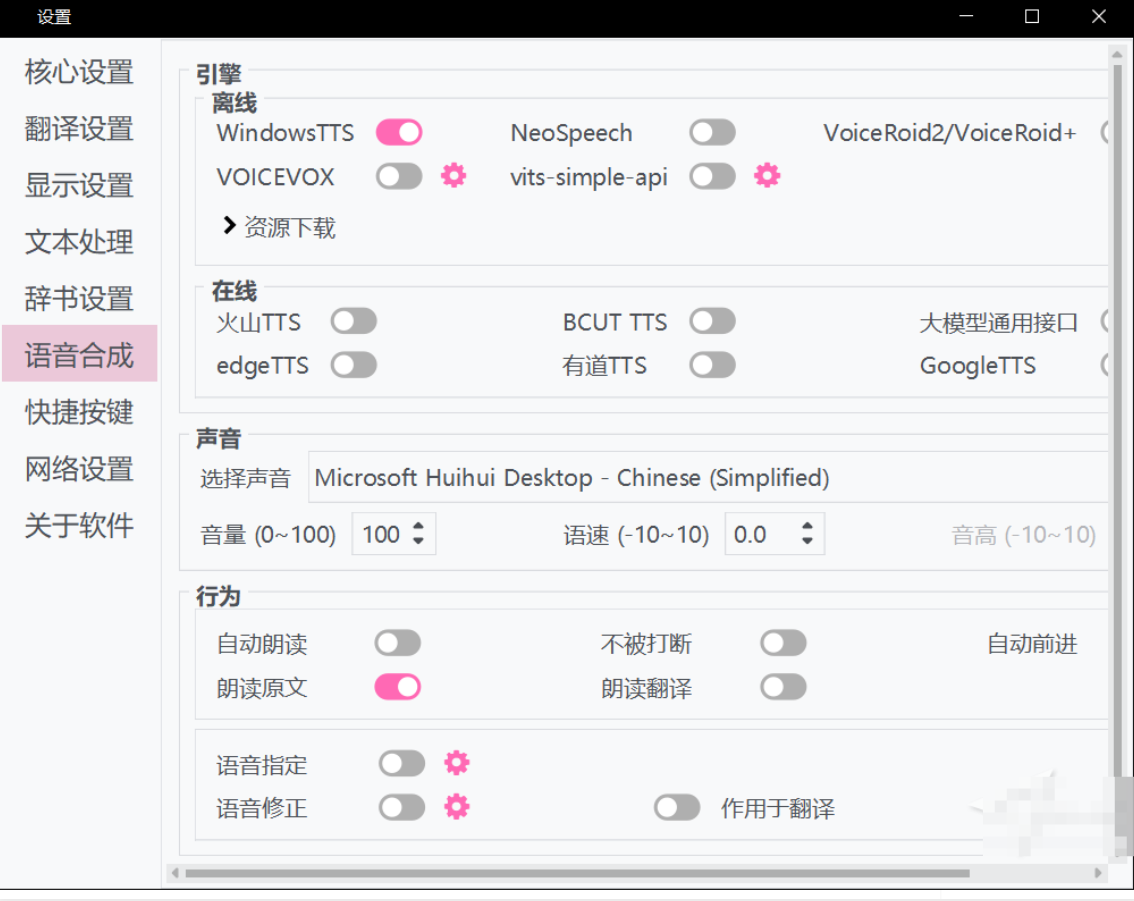
Task: Enable the 火山TTS switch
Action: click(354, 321)
